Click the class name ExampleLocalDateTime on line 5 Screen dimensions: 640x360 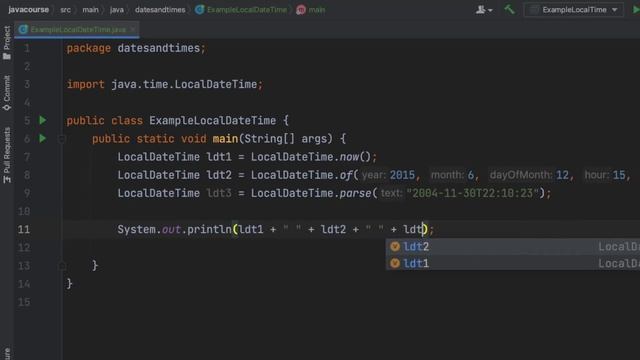pos(213,121)
